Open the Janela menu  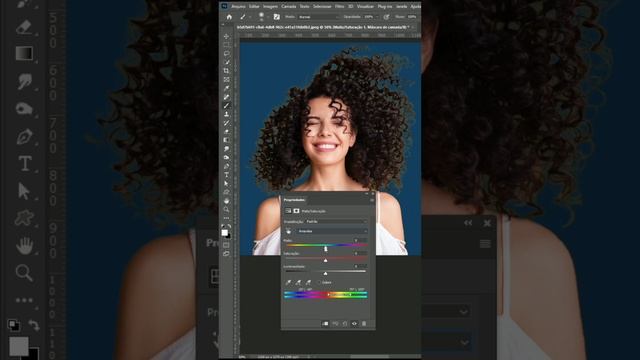pyautogui.click(x=402, y=7)
